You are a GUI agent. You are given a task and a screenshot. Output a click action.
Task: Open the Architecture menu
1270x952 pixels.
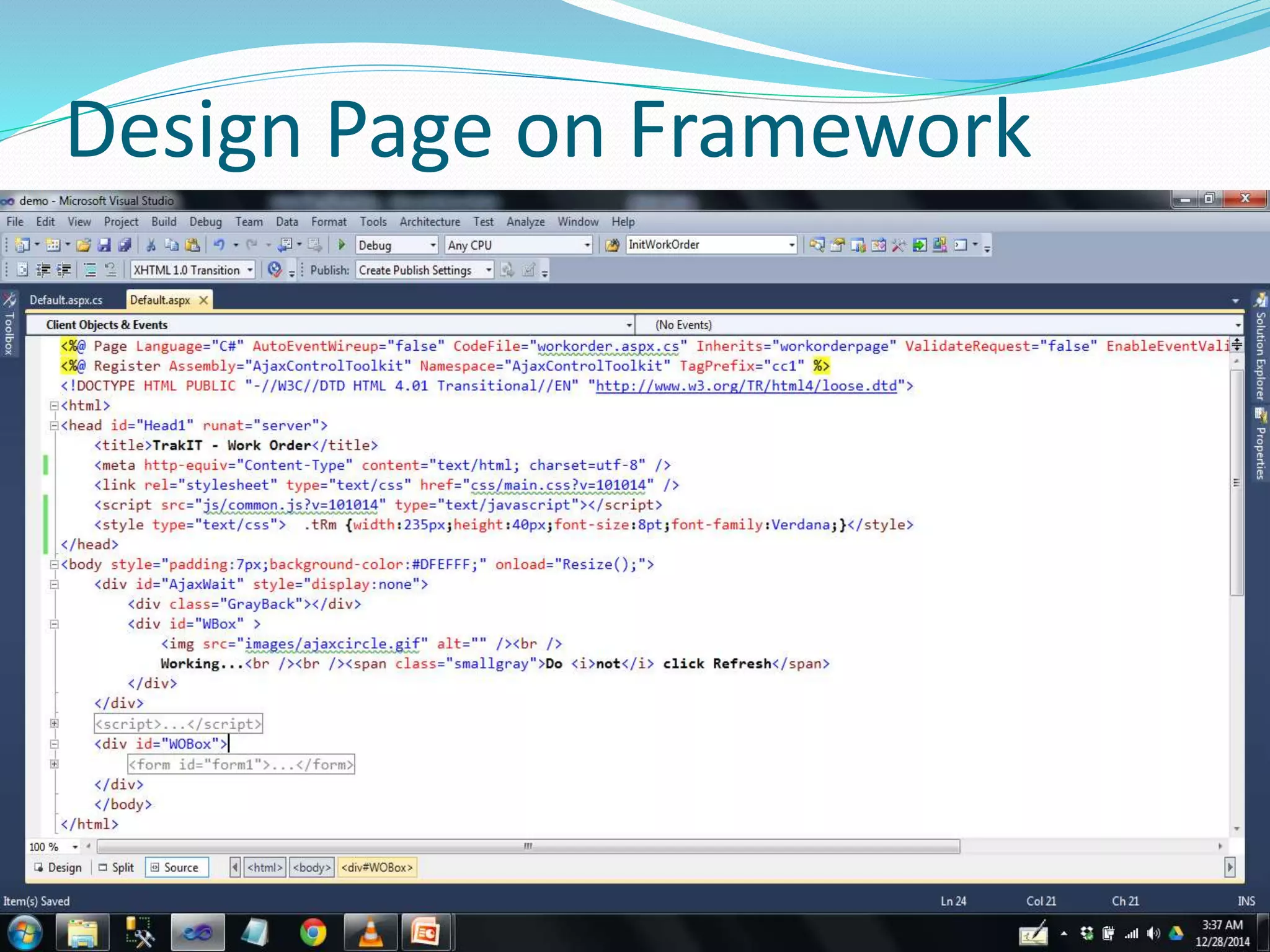pos(429,222)
